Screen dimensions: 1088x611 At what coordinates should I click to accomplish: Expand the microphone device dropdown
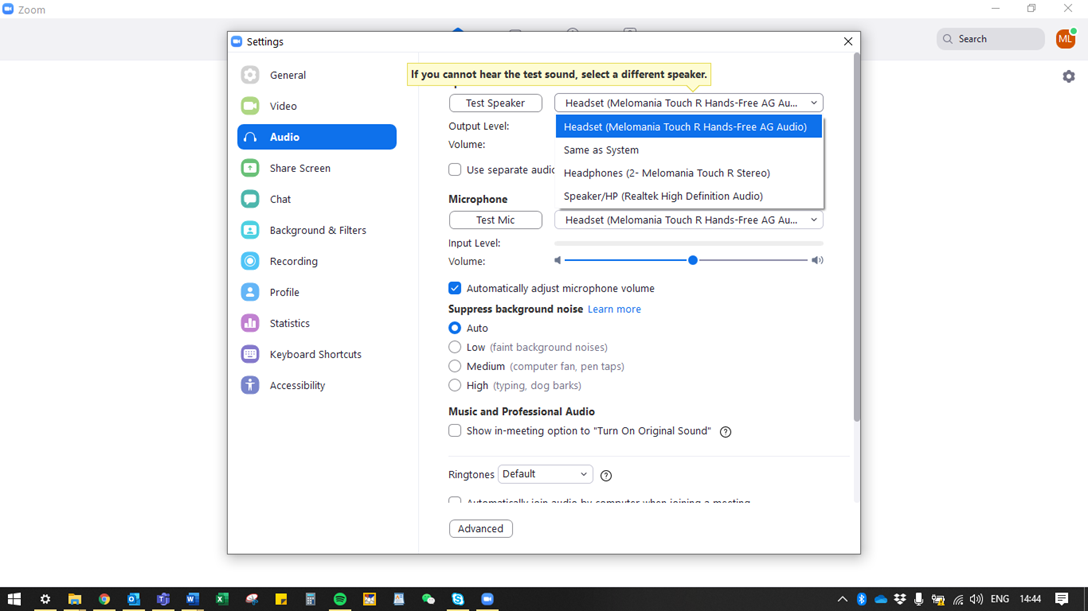(x=688, y=220)
